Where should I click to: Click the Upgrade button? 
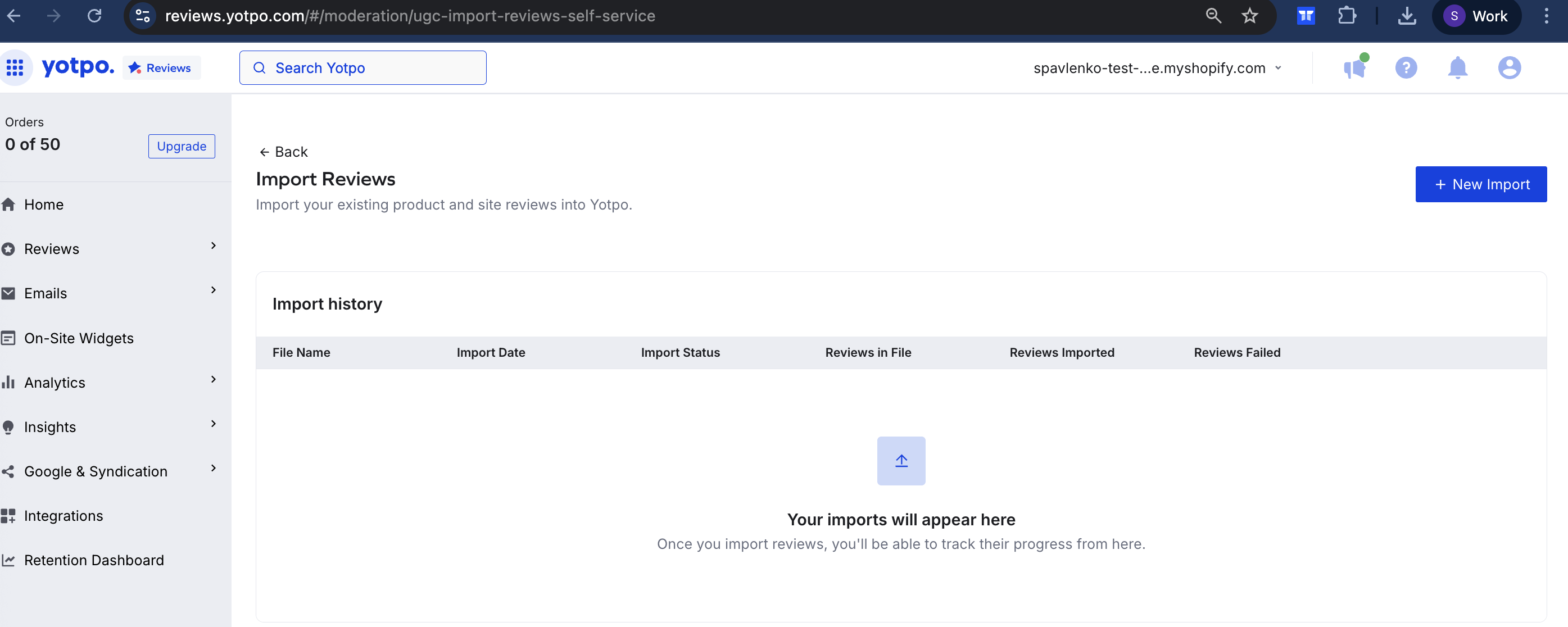182,146
